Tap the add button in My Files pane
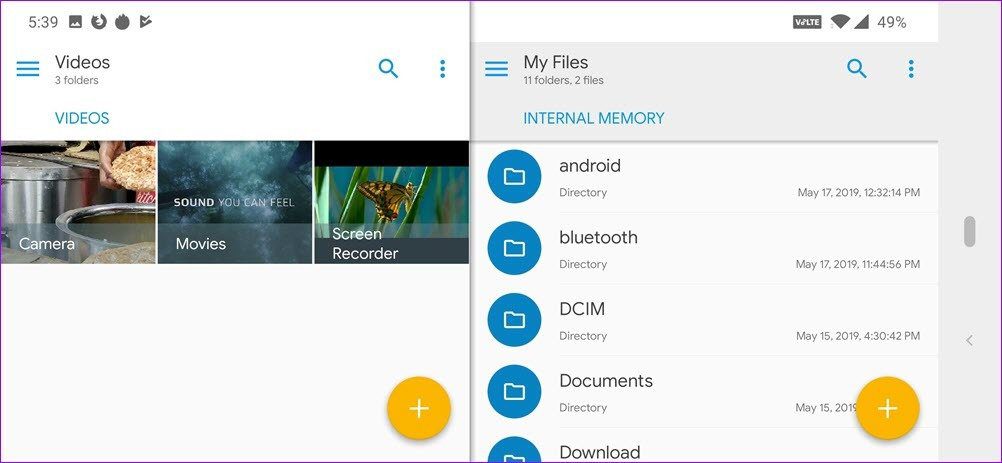The image size is (1002, 463). click(x=888, y=409)
